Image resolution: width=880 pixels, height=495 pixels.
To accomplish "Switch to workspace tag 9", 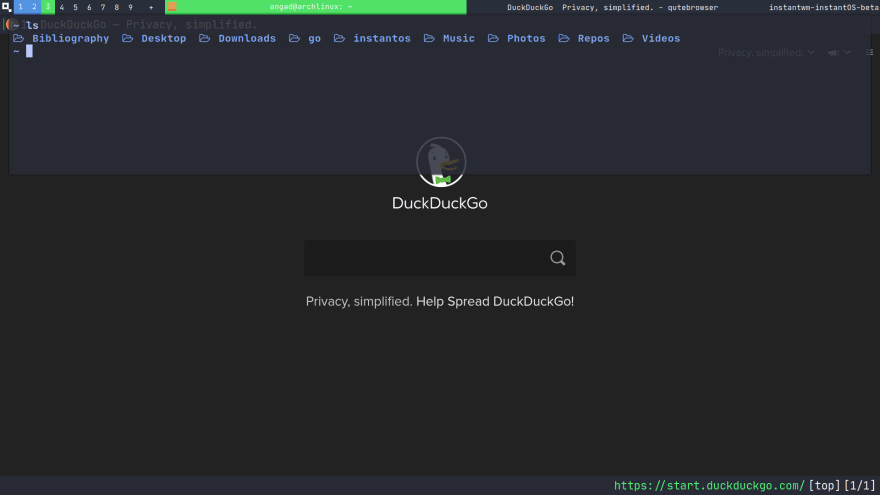I will (130, 7).
